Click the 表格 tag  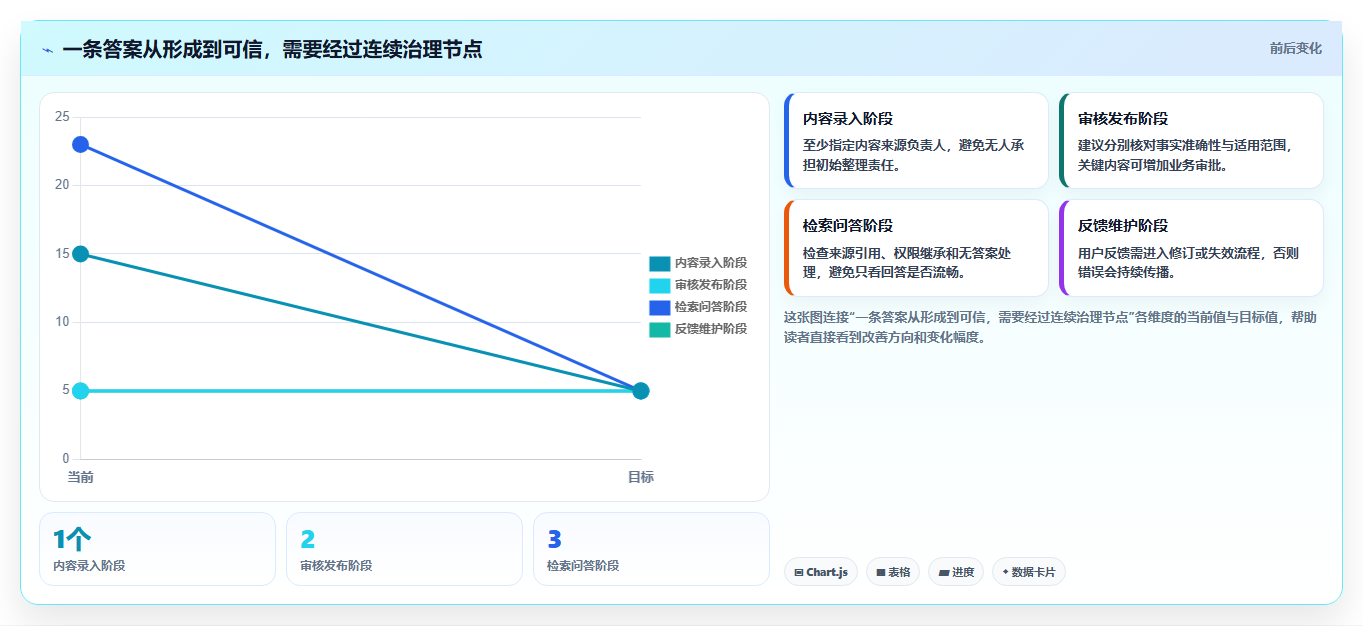[x=893, y=572]
